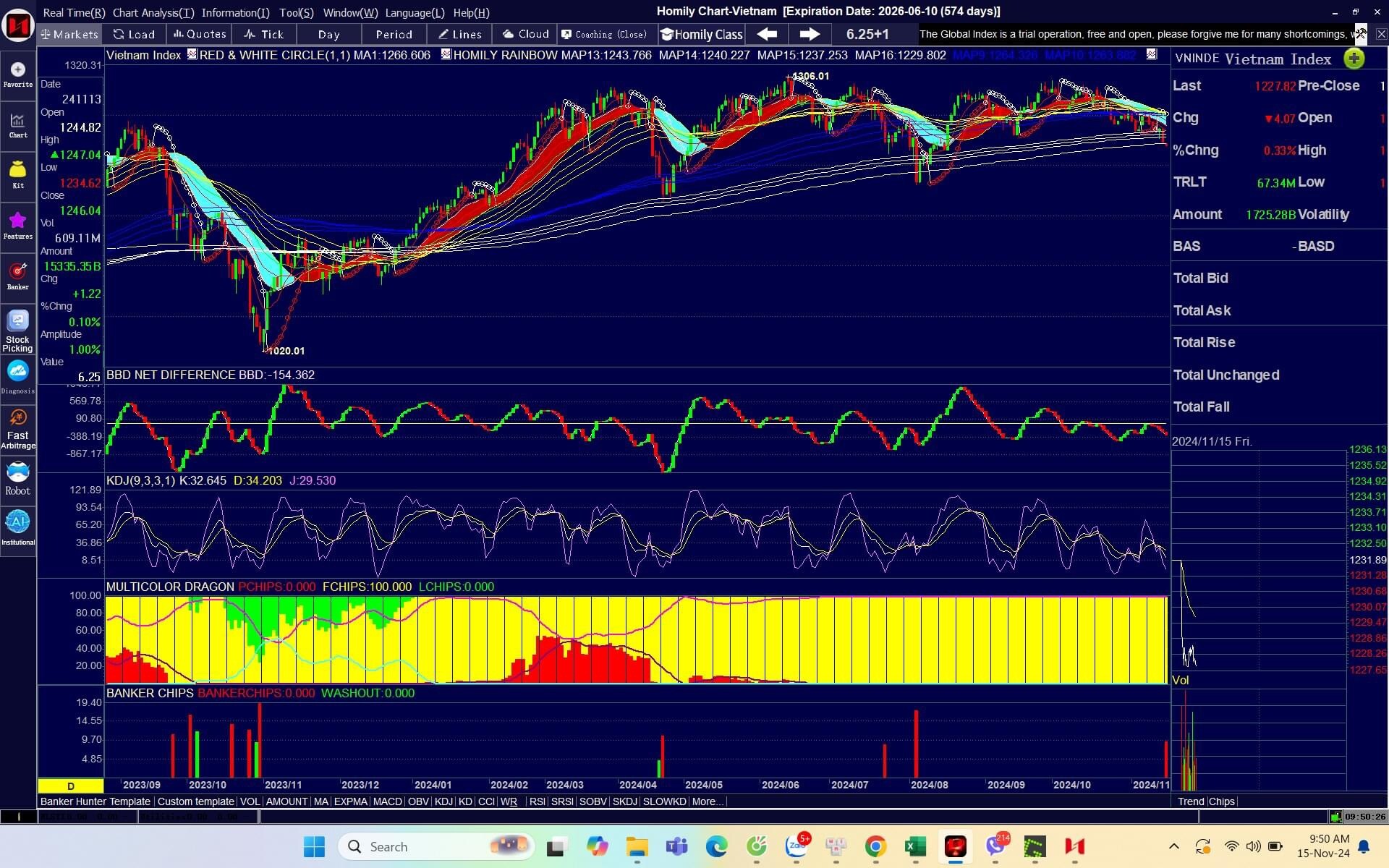This screenshot has height=868, width=1389.
Task: Open the Window(W) menu
Action: (350, 12)
